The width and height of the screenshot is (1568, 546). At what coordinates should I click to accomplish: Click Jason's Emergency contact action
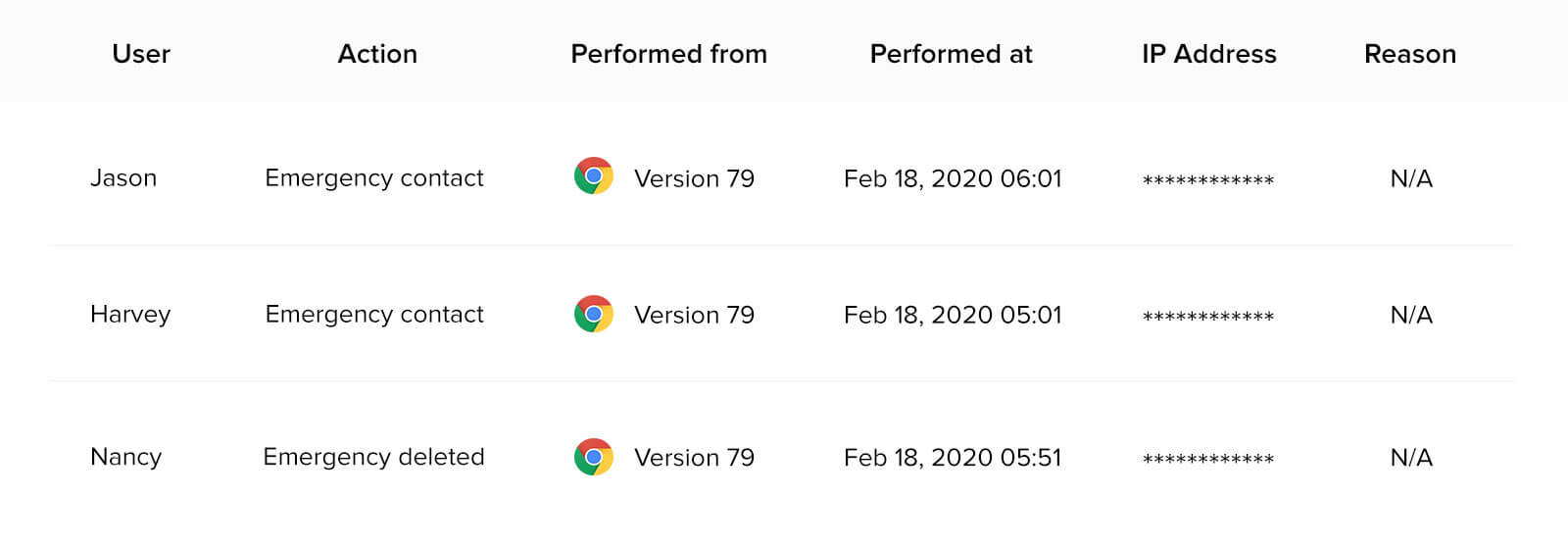tap(374, 178)
